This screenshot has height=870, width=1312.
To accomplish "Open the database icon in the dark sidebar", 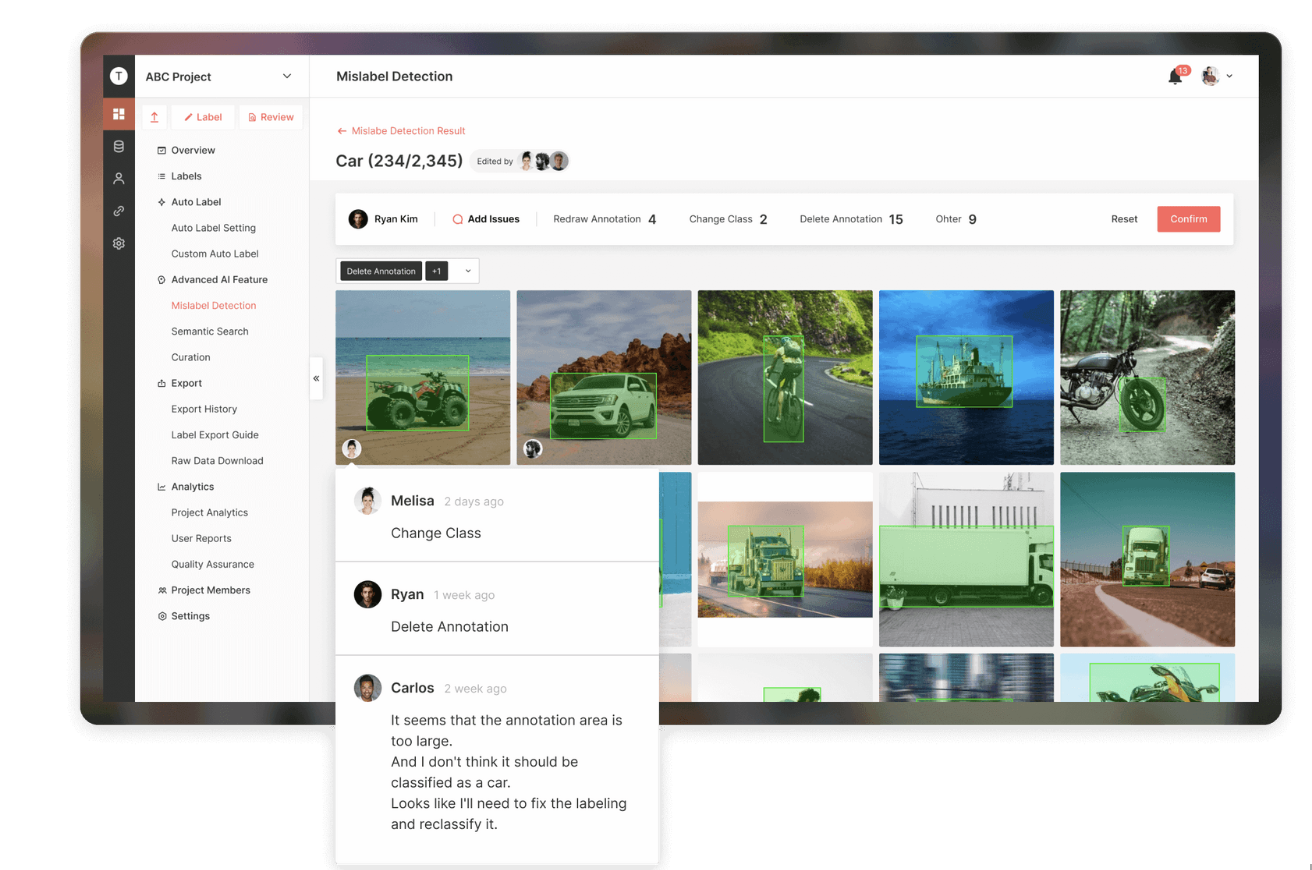I will click(118, 147).
